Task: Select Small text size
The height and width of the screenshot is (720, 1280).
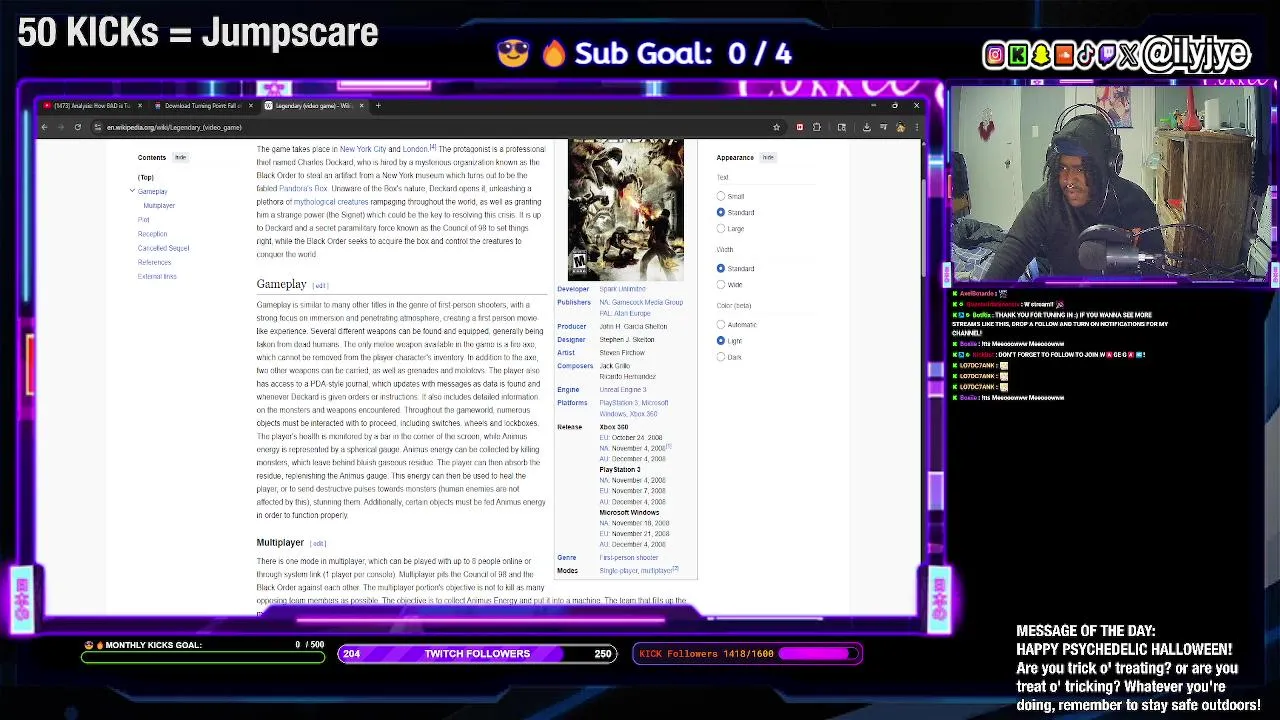Action: point(721,196)
